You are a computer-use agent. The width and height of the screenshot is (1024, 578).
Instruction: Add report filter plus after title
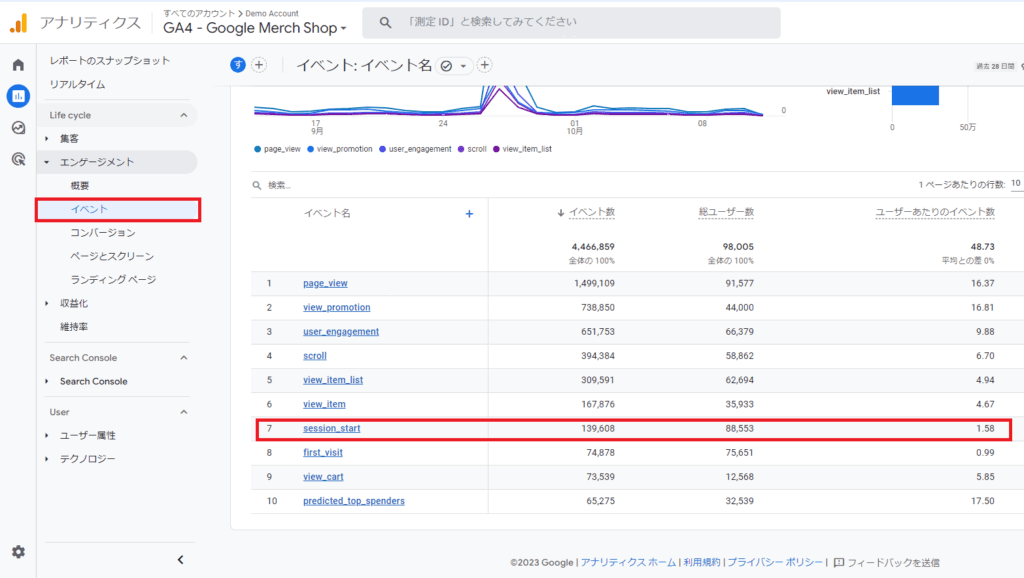point(485,65)
